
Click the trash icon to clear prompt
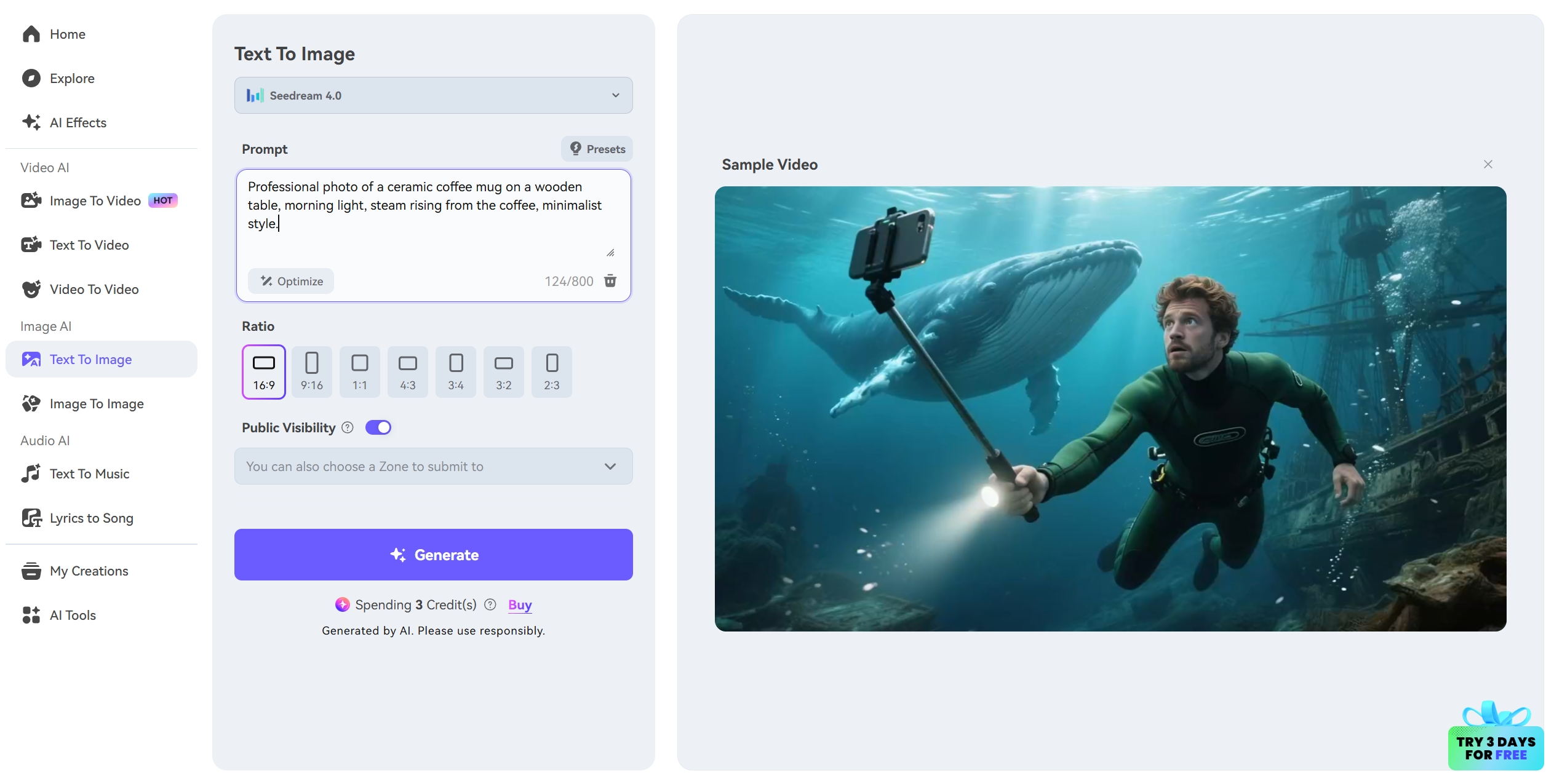coord(610,281)
